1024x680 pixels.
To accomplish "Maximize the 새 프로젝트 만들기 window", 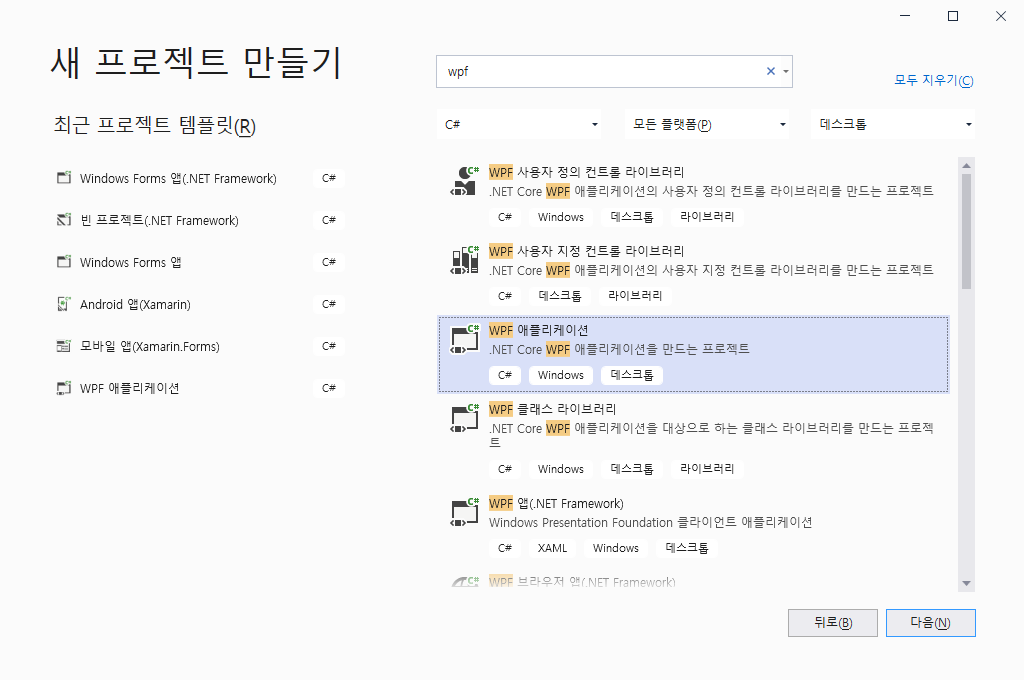I will coord(953,16).
